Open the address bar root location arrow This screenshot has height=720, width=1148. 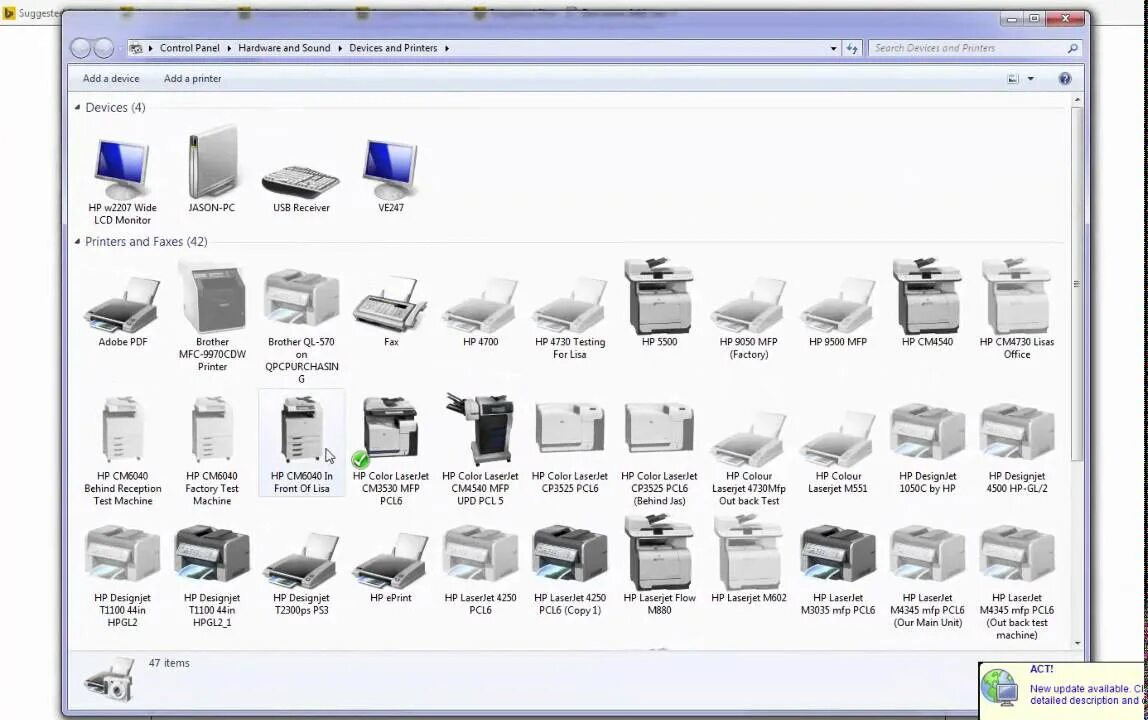point(151,48)
